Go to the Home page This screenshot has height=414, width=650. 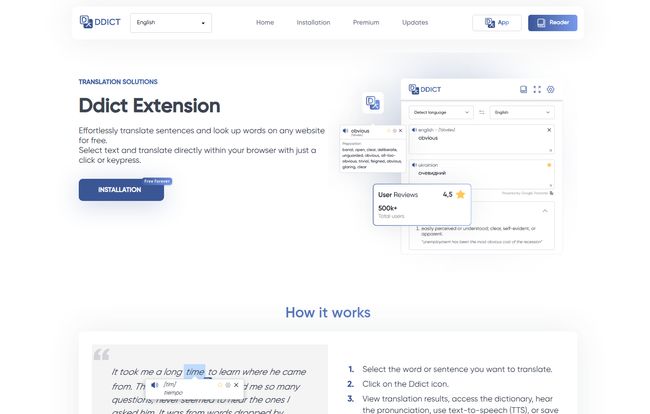pyautogui.click(x=265, y=22)
